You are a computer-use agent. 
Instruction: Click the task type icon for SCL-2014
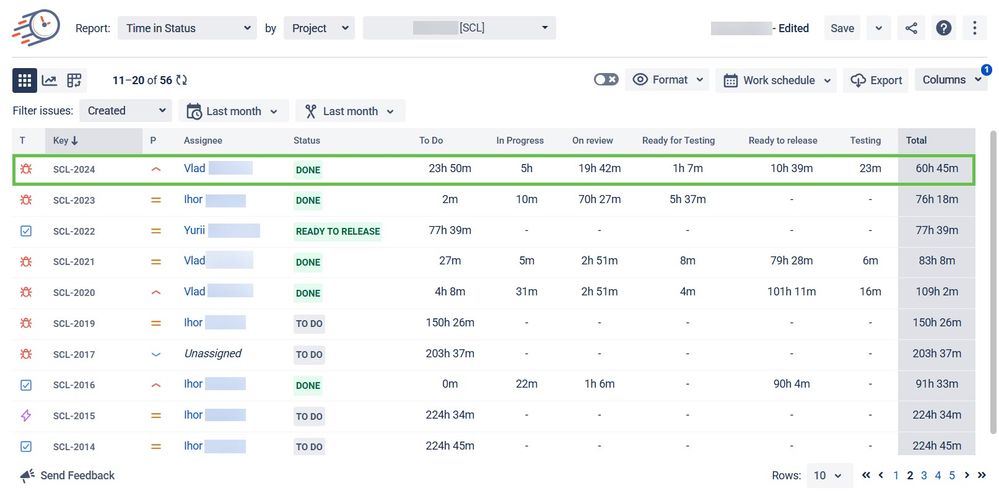[x=25, y=446]
